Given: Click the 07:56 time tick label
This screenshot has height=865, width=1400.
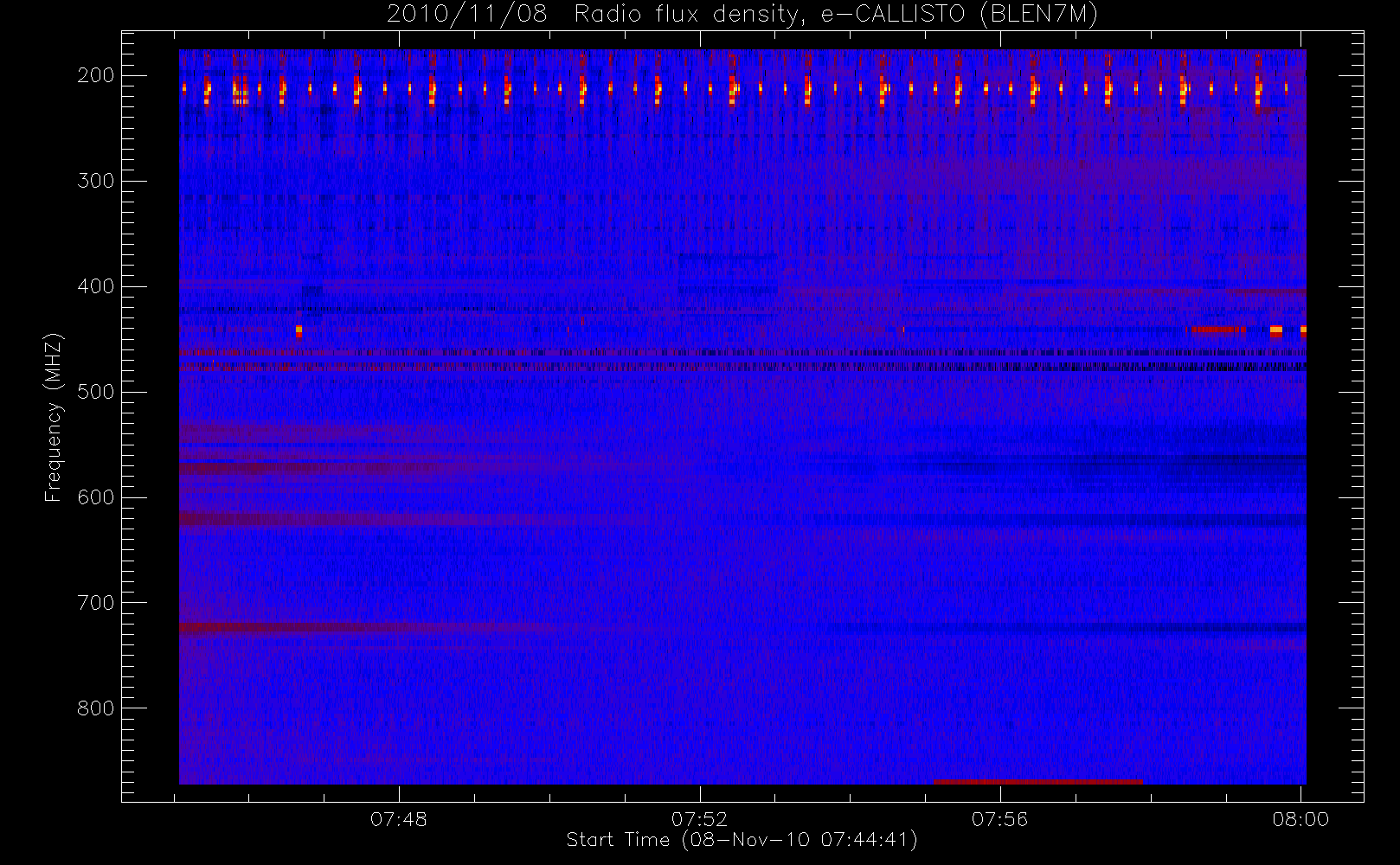Looking at the screenshot, I should (1000, 819).
